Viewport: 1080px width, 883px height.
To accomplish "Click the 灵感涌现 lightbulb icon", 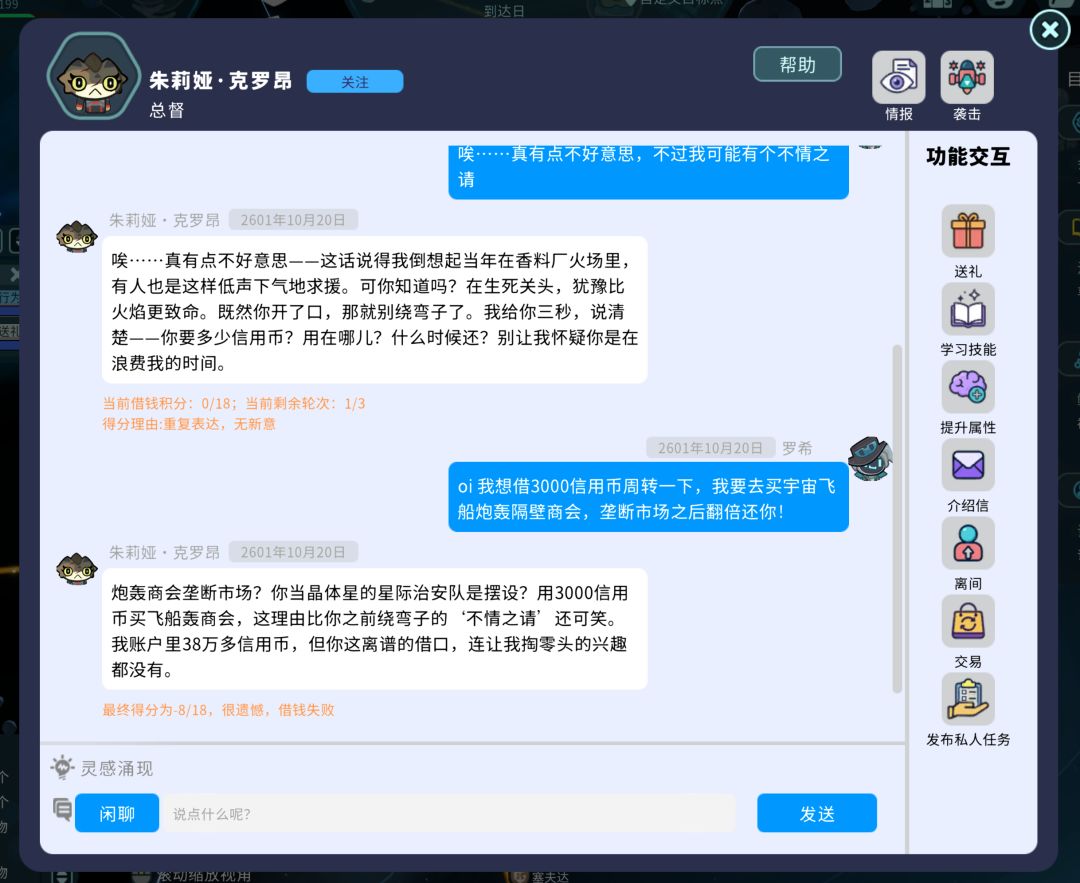I will tap(62, 767).
